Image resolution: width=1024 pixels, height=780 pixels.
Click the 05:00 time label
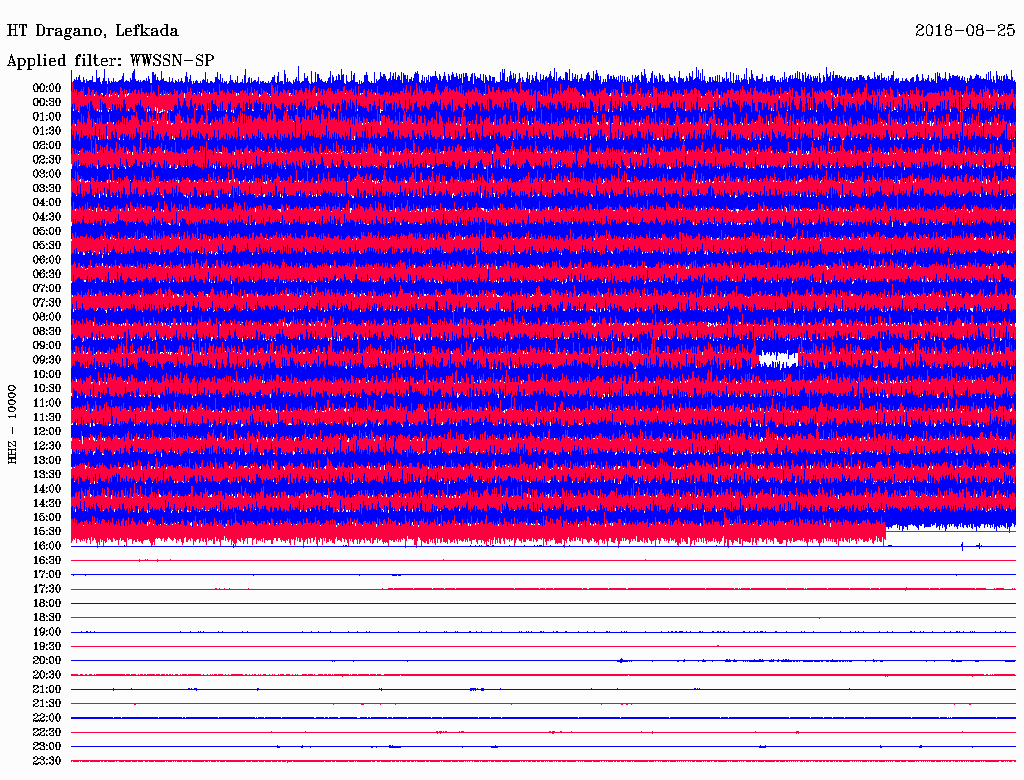pyautogui.click(x=47, y=231)
